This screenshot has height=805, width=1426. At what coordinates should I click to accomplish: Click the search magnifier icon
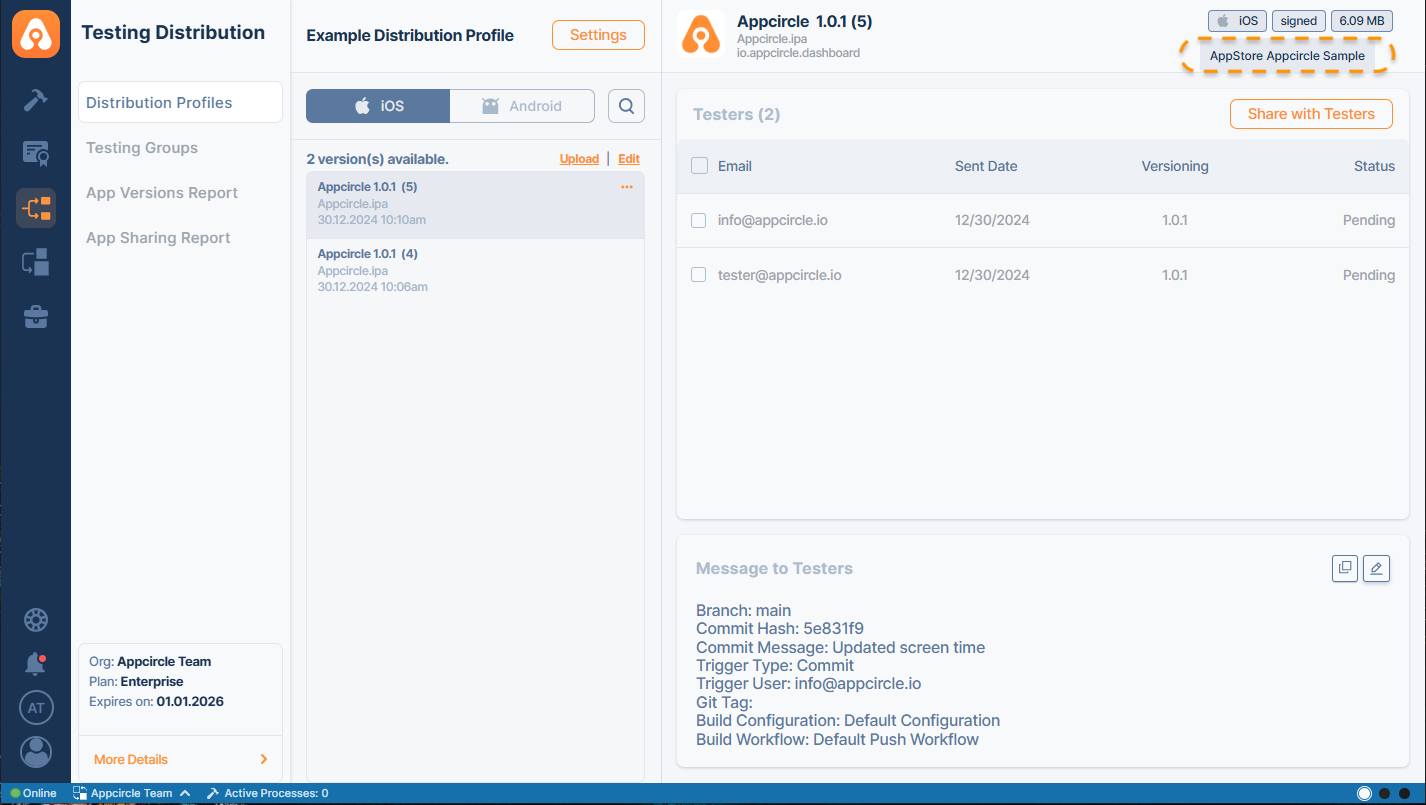626,106
